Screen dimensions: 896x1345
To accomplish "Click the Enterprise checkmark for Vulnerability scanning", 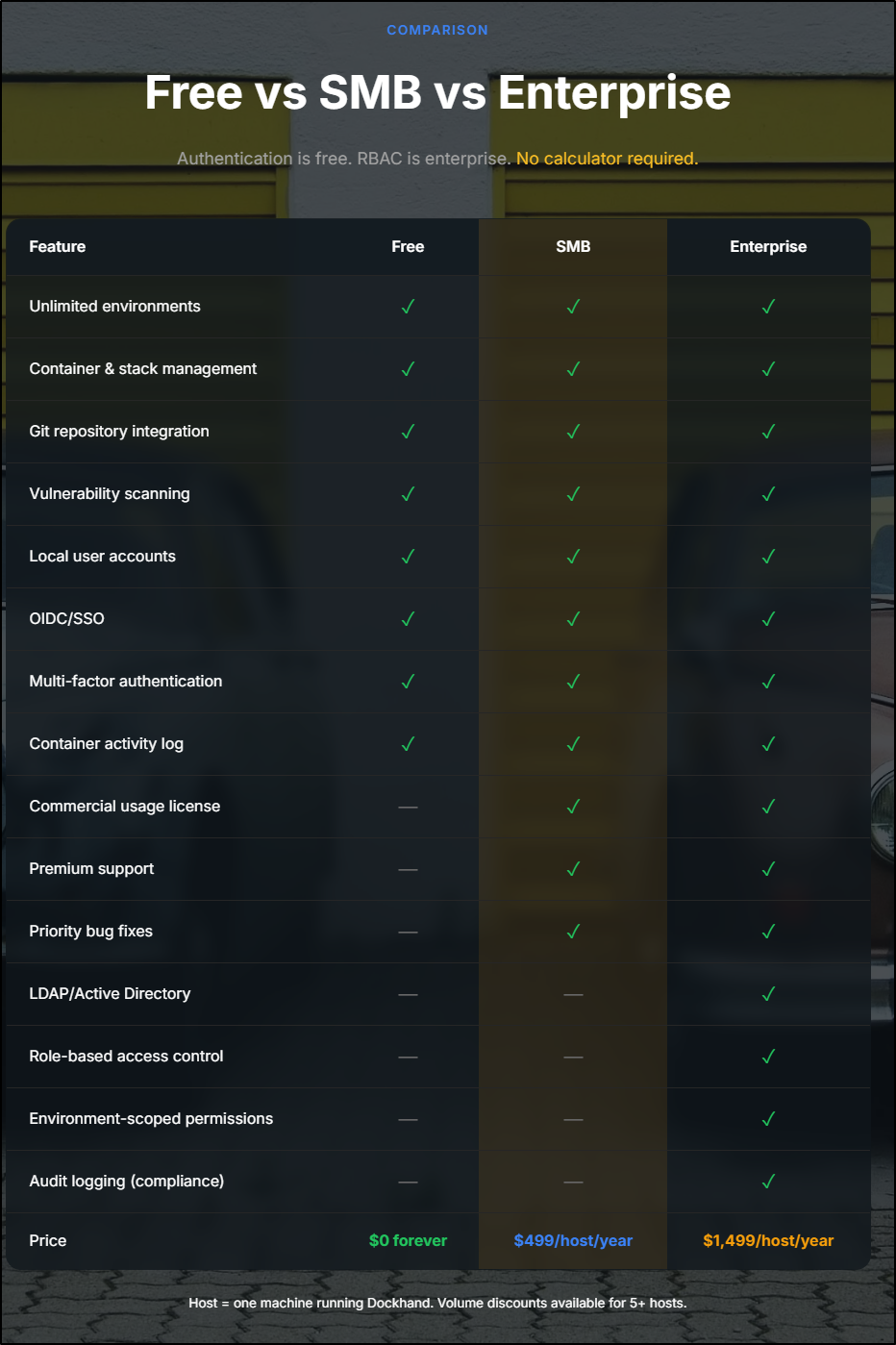I will pyautogui.click(x=768, y=494).
